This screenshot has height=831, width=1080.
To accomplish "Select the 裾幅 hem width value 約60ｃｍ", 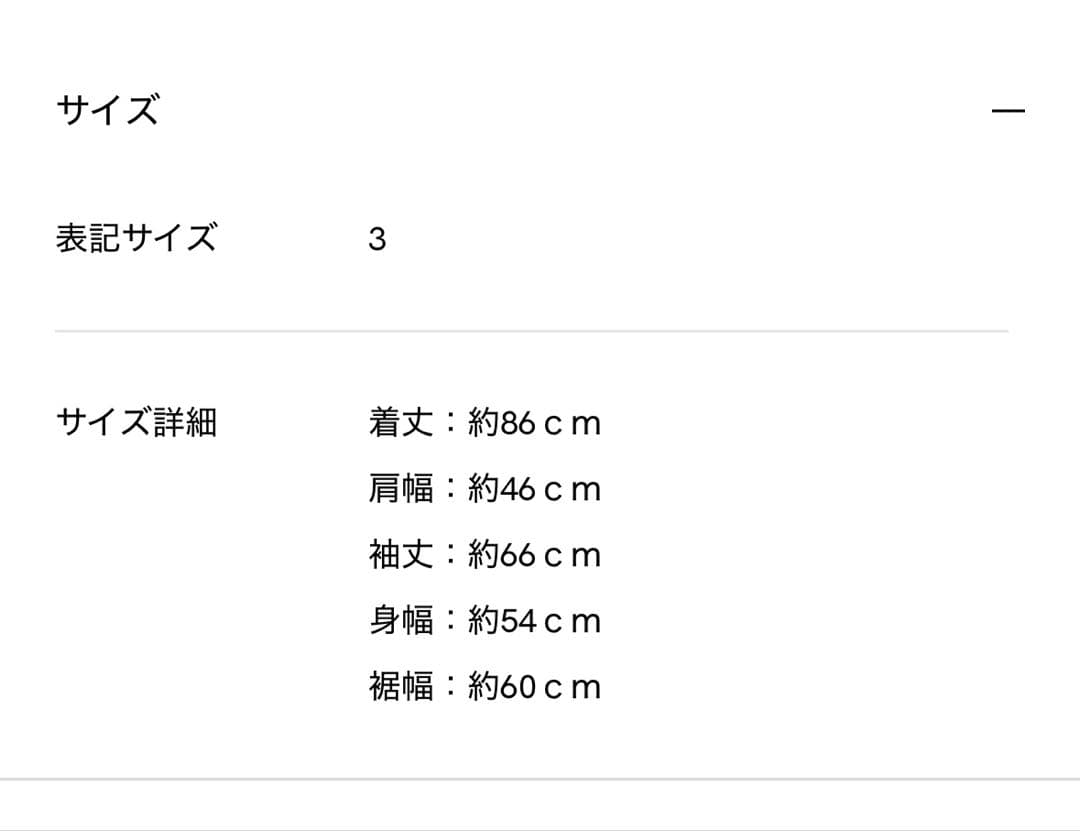I will click(x=533, y=686).
